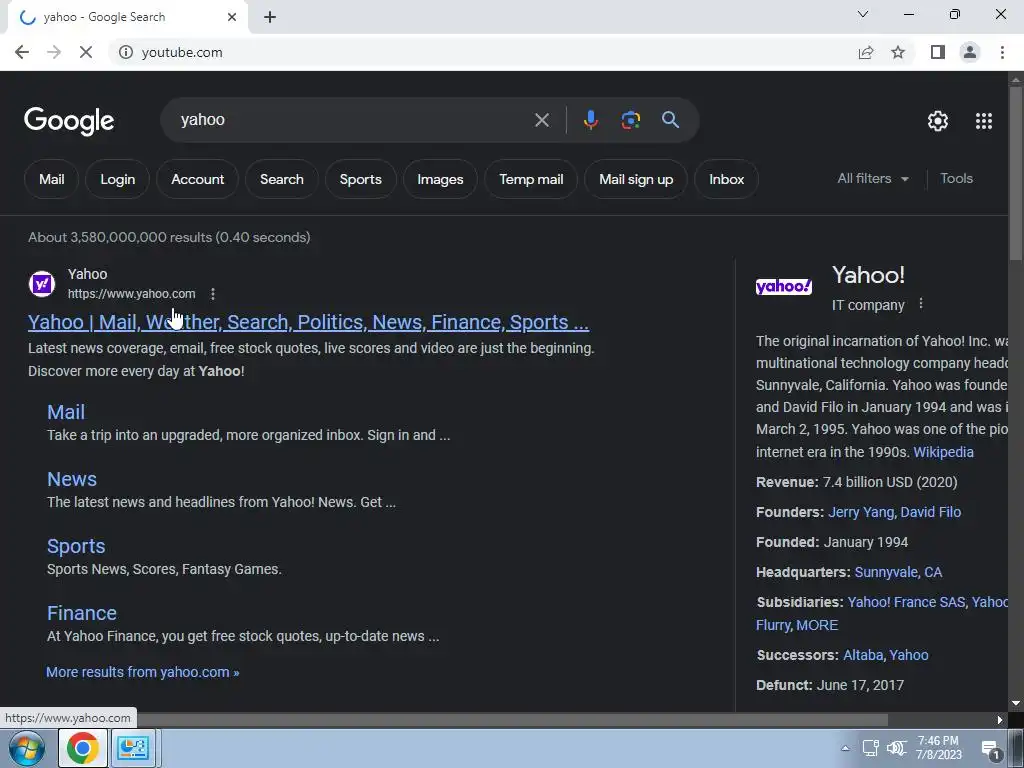
Task: Open the Jerry Yang founder link
Action: pyautogui.click(x=861, y=512)
